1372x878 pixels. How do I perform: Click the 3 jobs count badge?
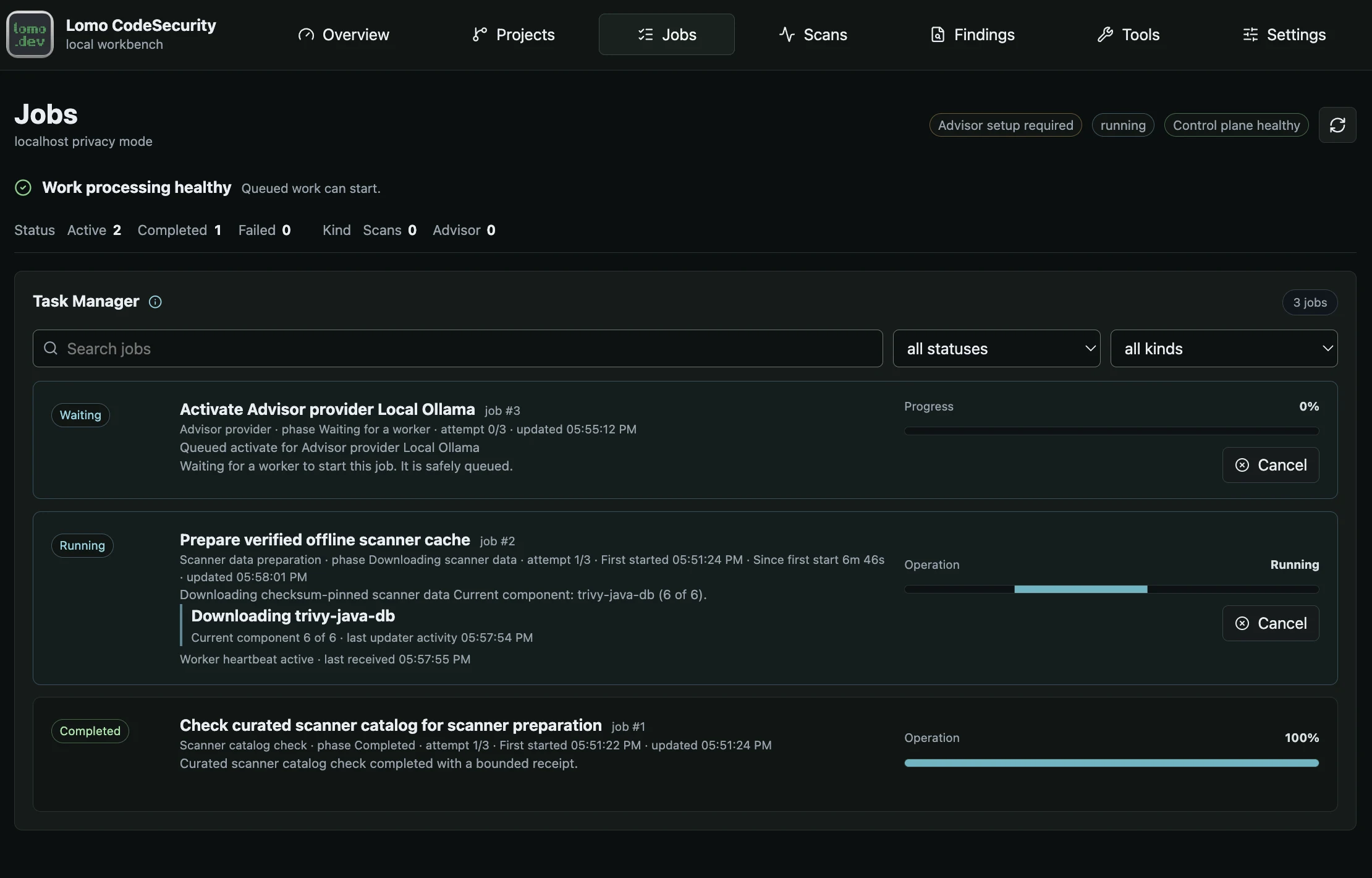pyautogui.click(x=1310, y=302)
